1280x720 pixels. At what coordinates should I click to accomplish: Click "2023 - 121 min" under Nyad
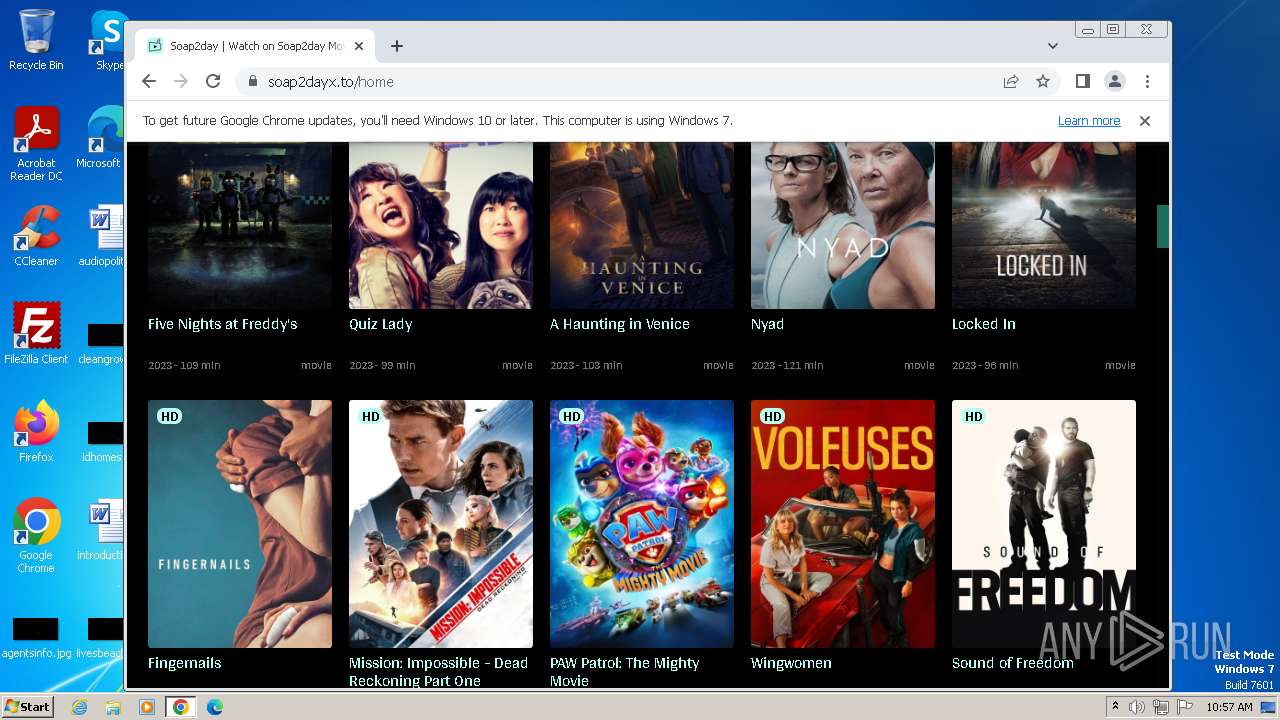tap(787, 365)
